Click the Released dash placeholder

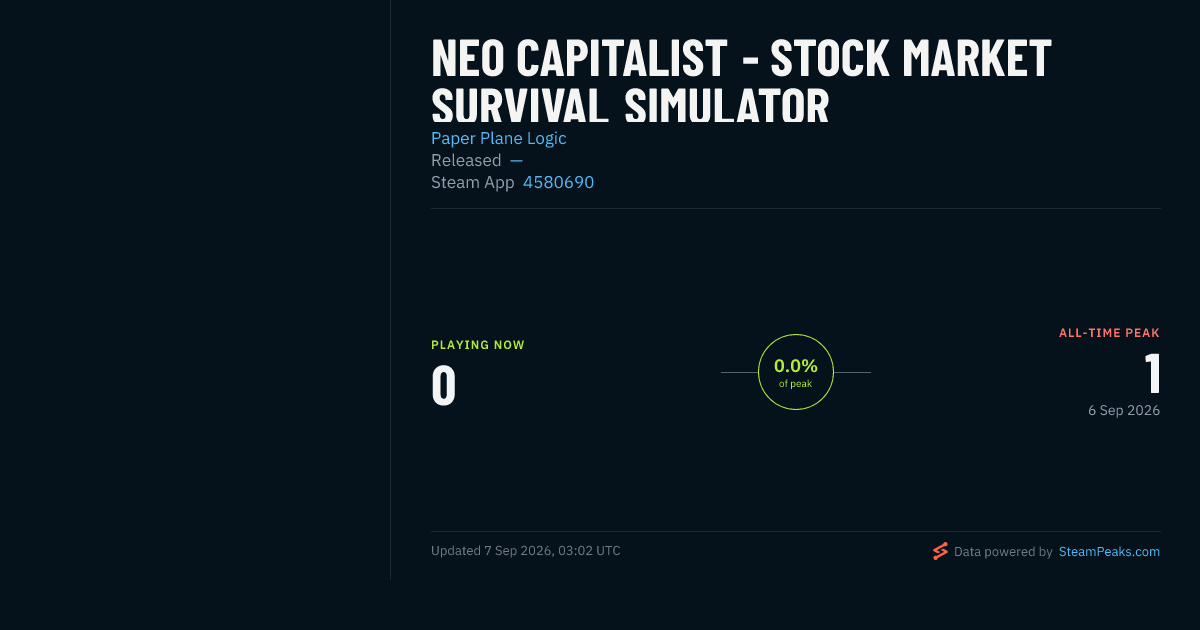(516, 160)
